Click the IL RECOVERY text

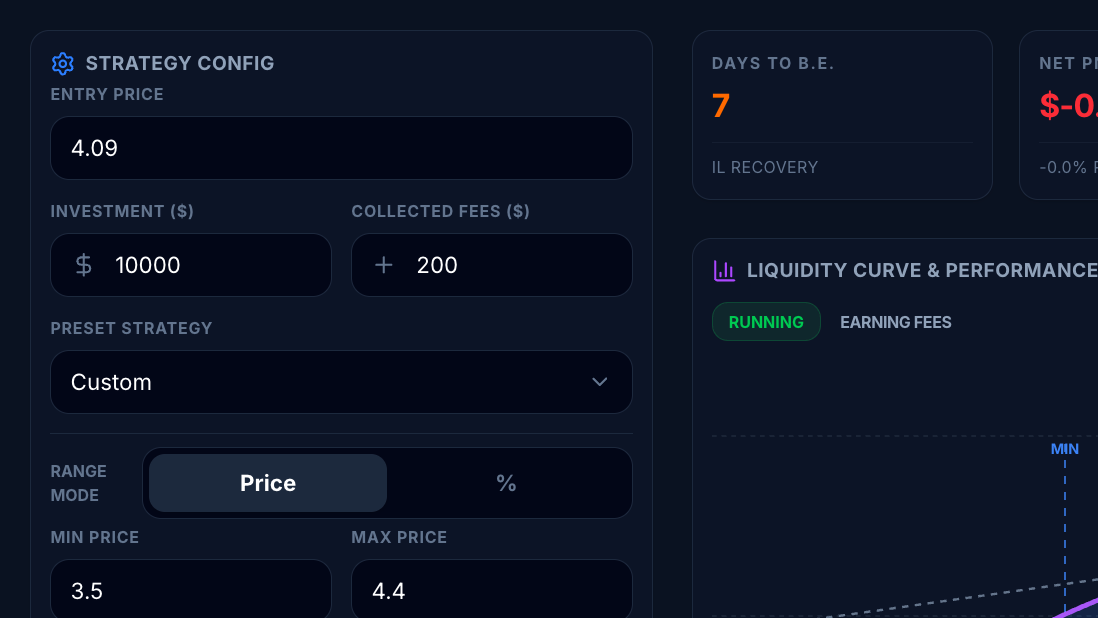pos(765,167)
